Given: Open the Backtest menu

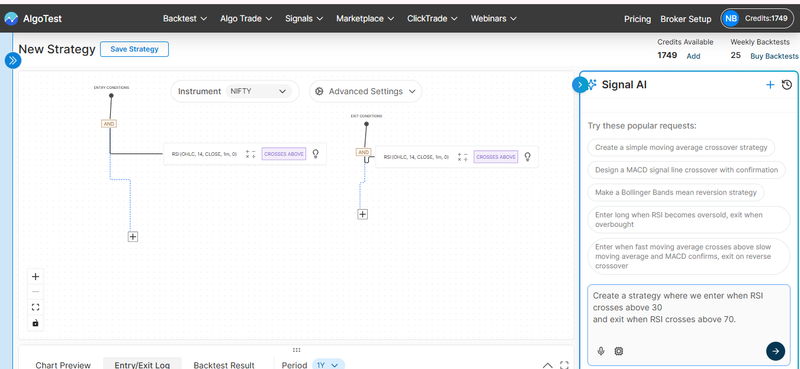Looking at the screenshot, I should click(185, 18).
